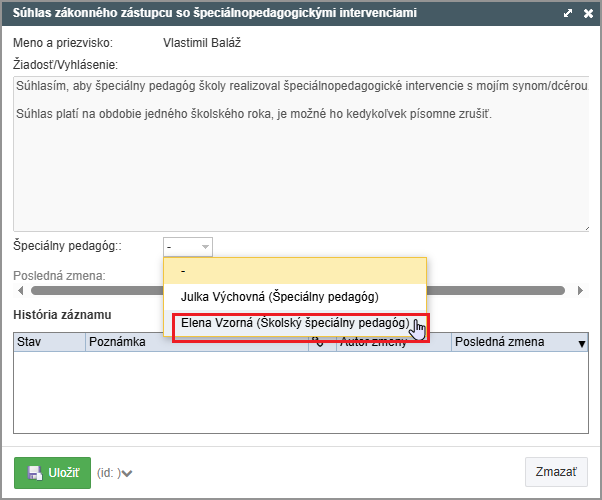Close the Súhlas zákonného zástupcu dialog

[x=587, y=14]
